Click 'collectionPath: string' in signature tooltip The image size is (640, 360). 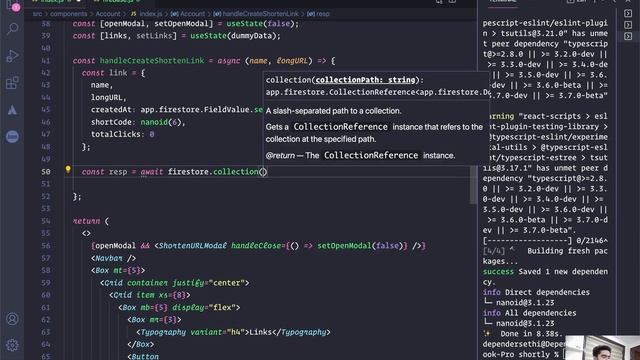(365, 80)
